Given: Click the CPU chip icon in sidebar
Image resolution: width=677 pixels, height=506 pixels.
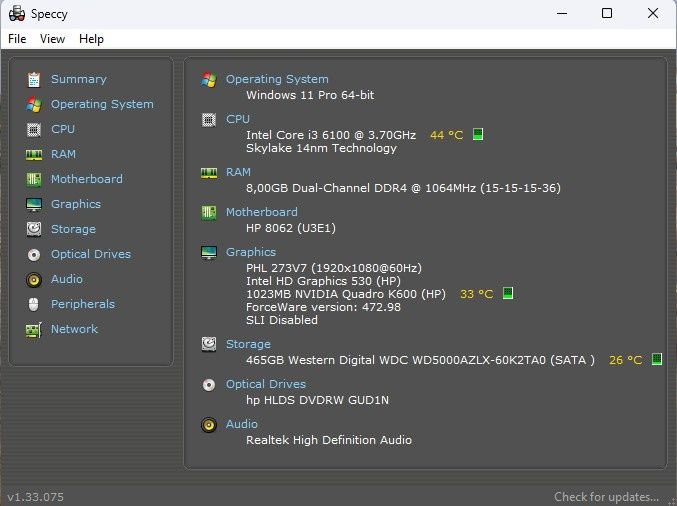Looking at the screenshot, I should point(34,129).
